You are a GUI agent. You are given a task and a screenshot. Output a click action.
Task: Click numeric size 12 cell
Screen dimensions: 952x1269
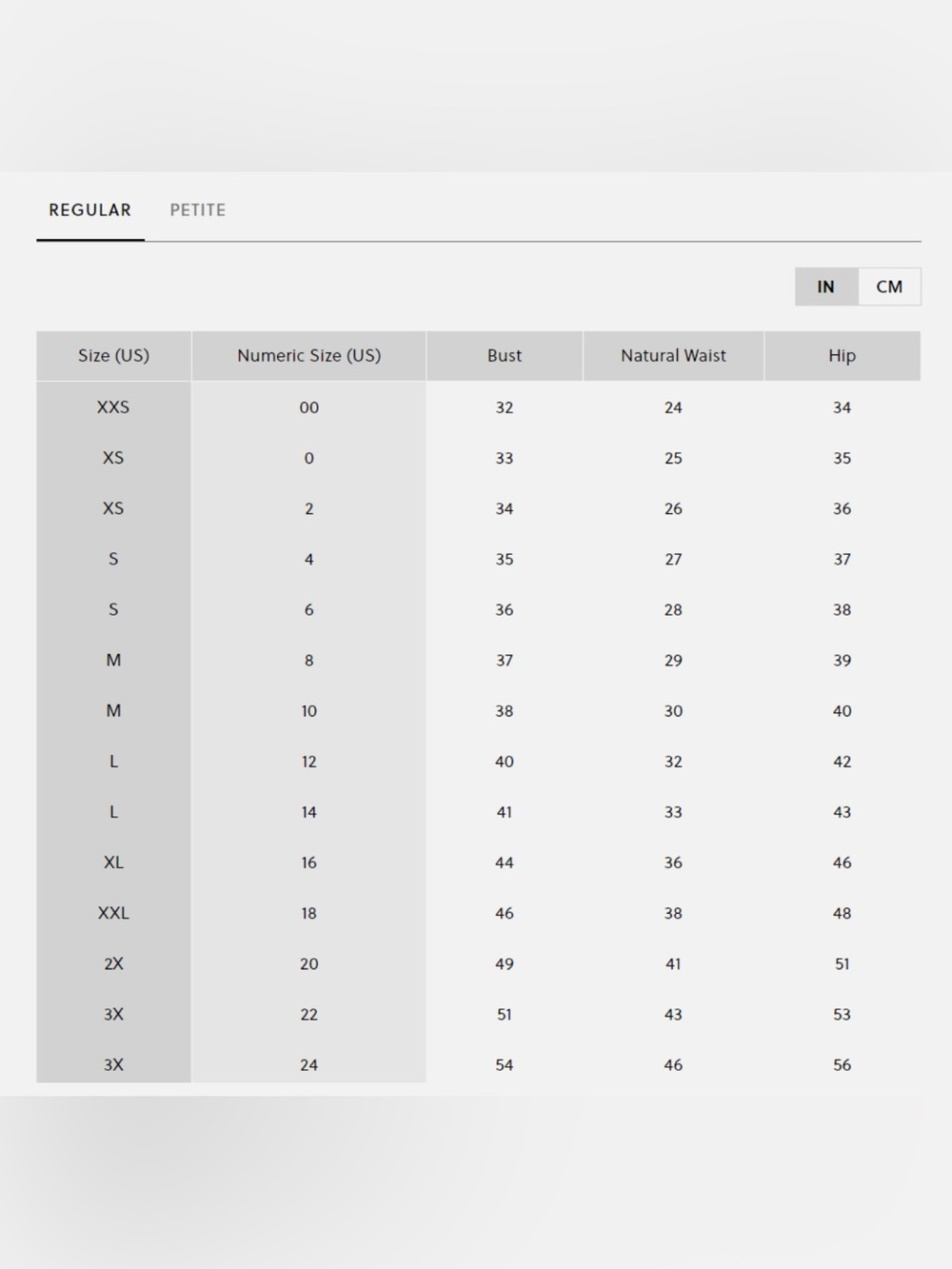(308, 762)
